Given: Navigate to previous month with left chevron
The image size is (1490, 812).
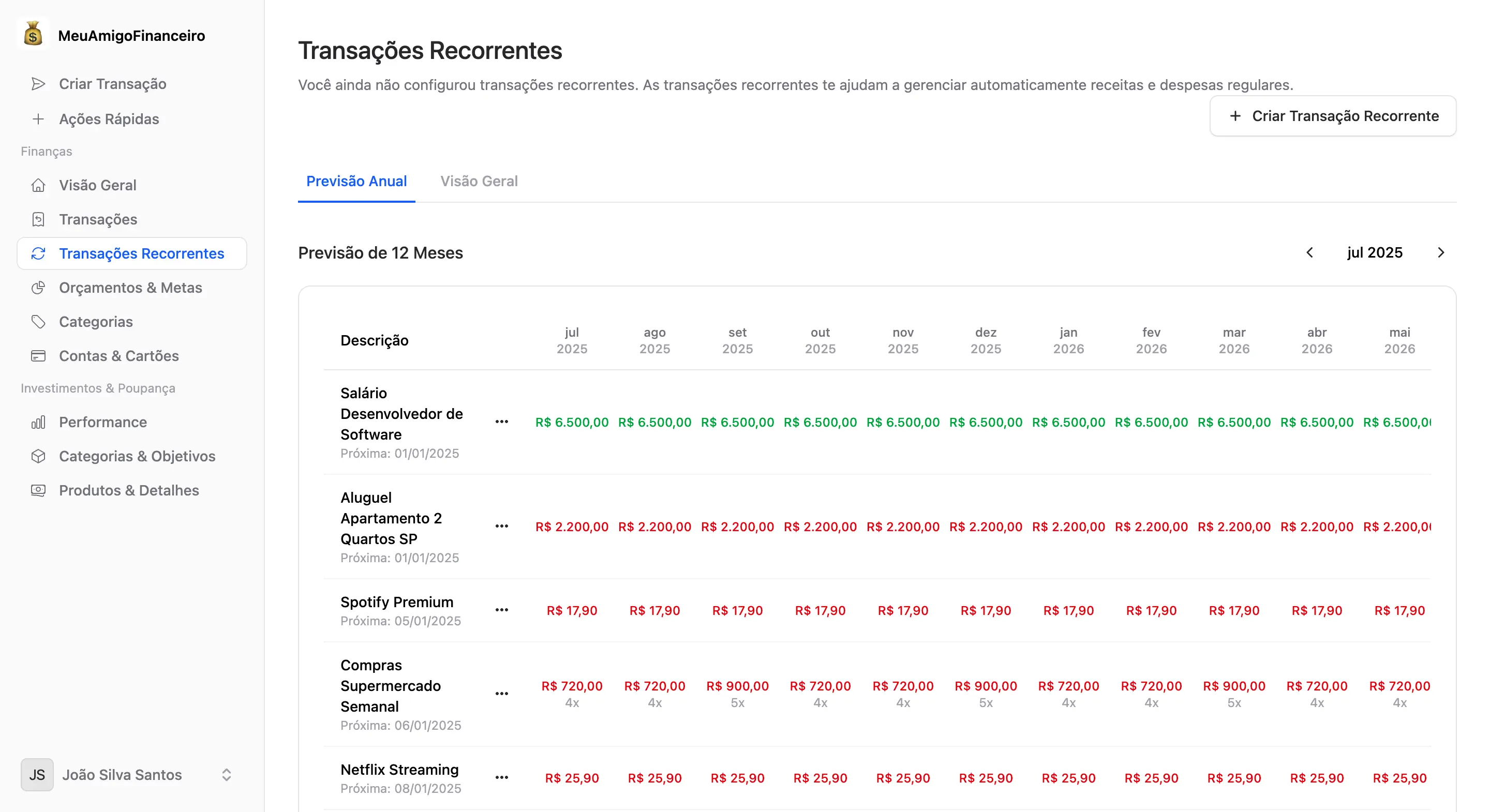Looking at the screenshot, I should [x=1309, y=253].
